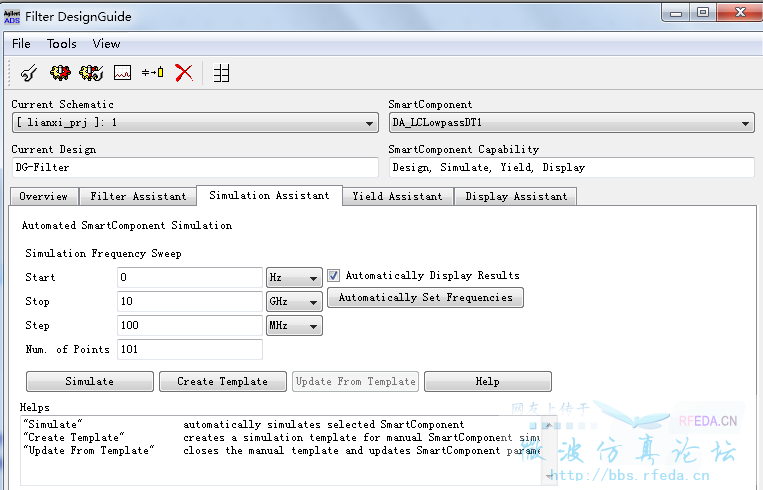763x490 pixels.
Task: Click the grid-lines toolbar icon
Action: pos(221,73)
